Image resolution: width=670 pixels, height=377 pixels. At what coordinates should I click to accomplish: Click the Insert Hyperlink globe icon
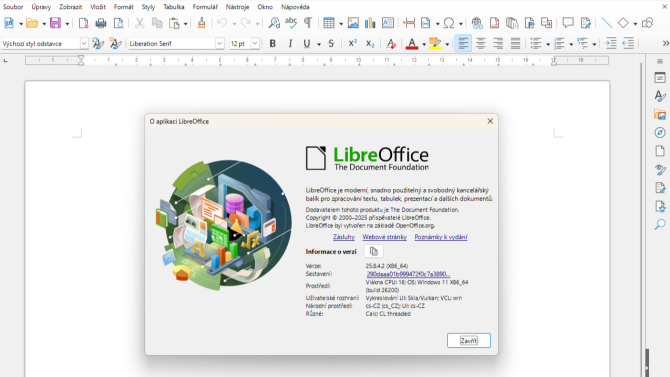point(477,23)
